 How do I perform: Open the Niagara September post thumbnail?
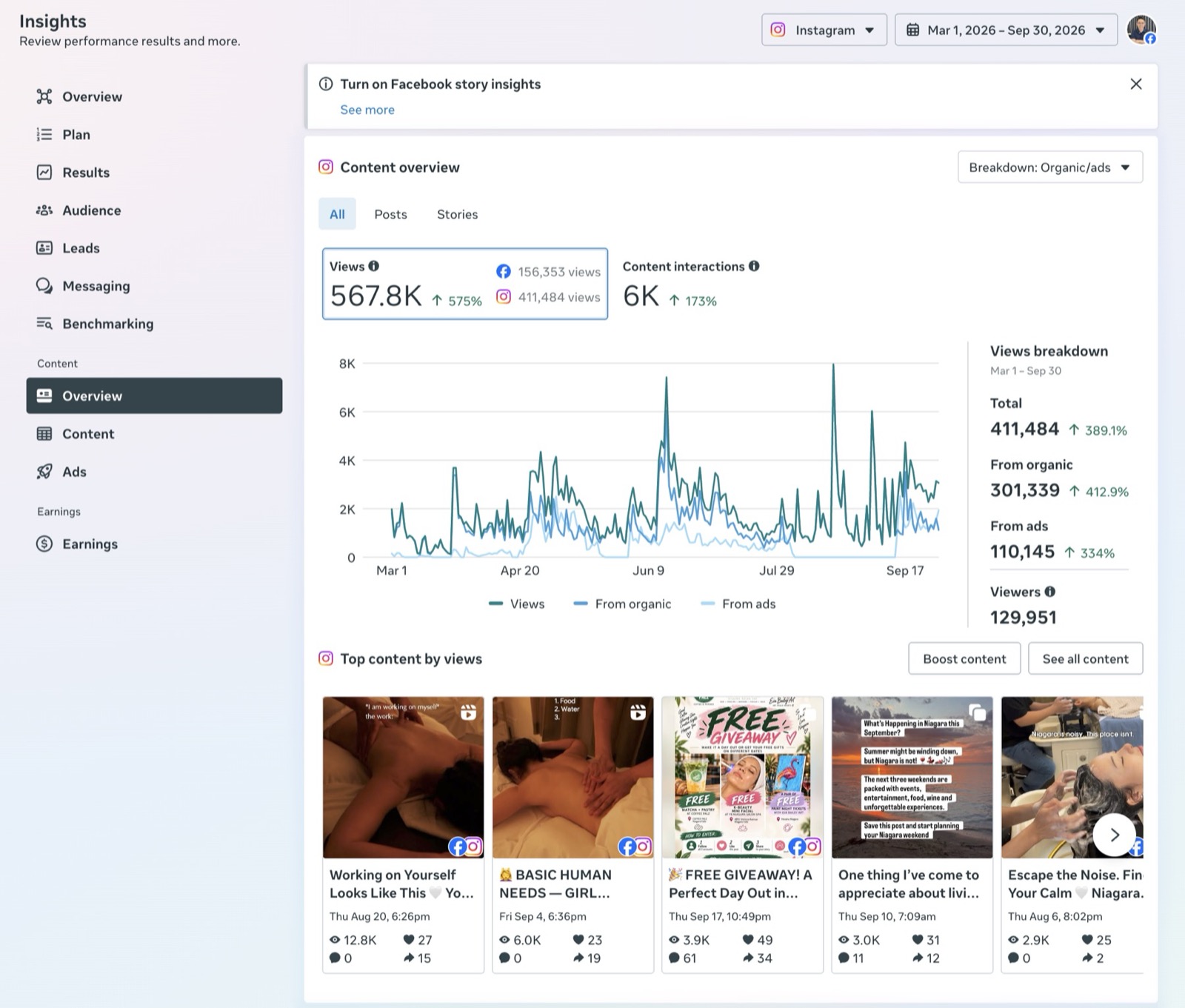912,778
